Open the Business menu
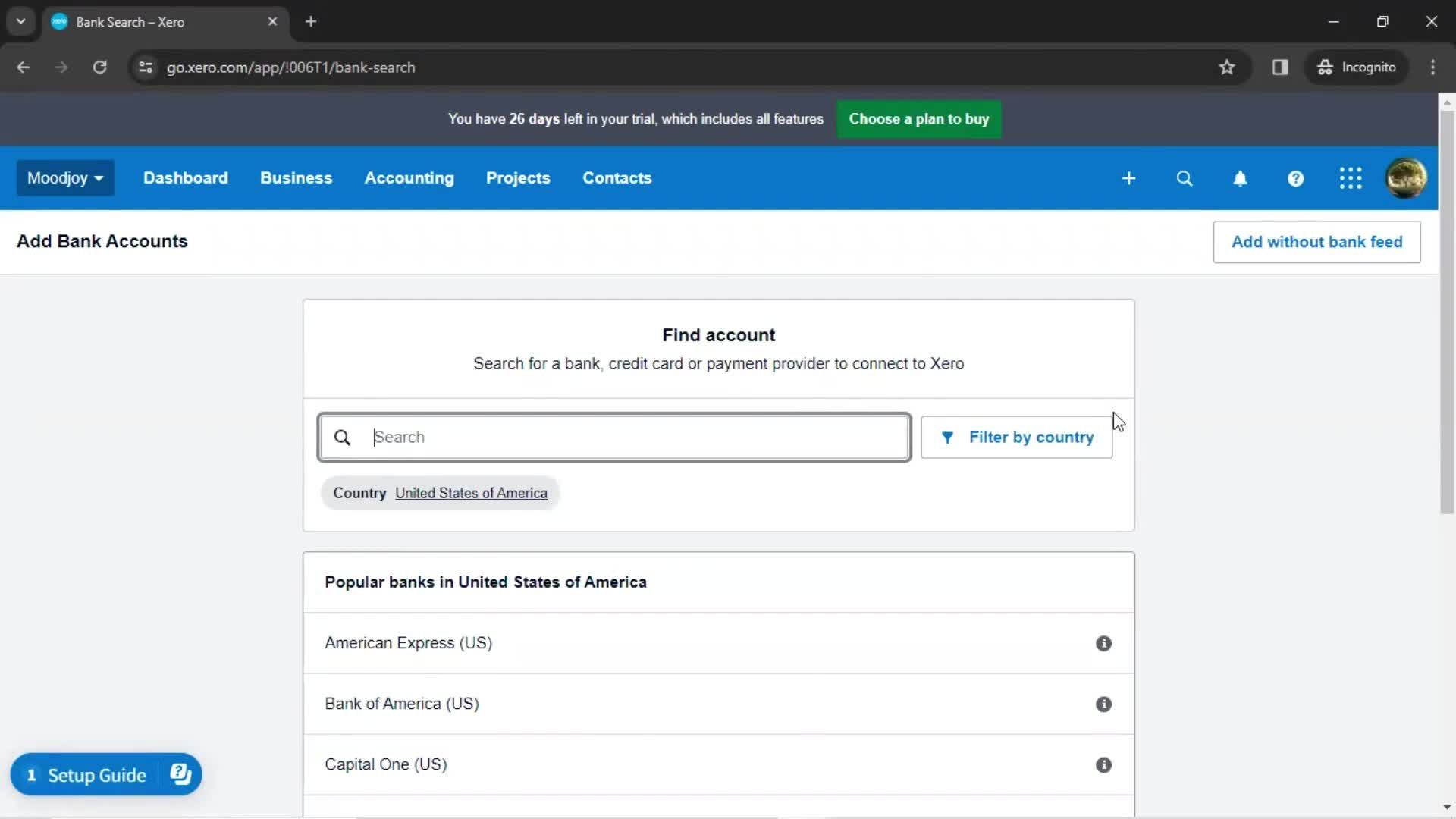This screenshot has height=819, width=1456. (296, 178)
